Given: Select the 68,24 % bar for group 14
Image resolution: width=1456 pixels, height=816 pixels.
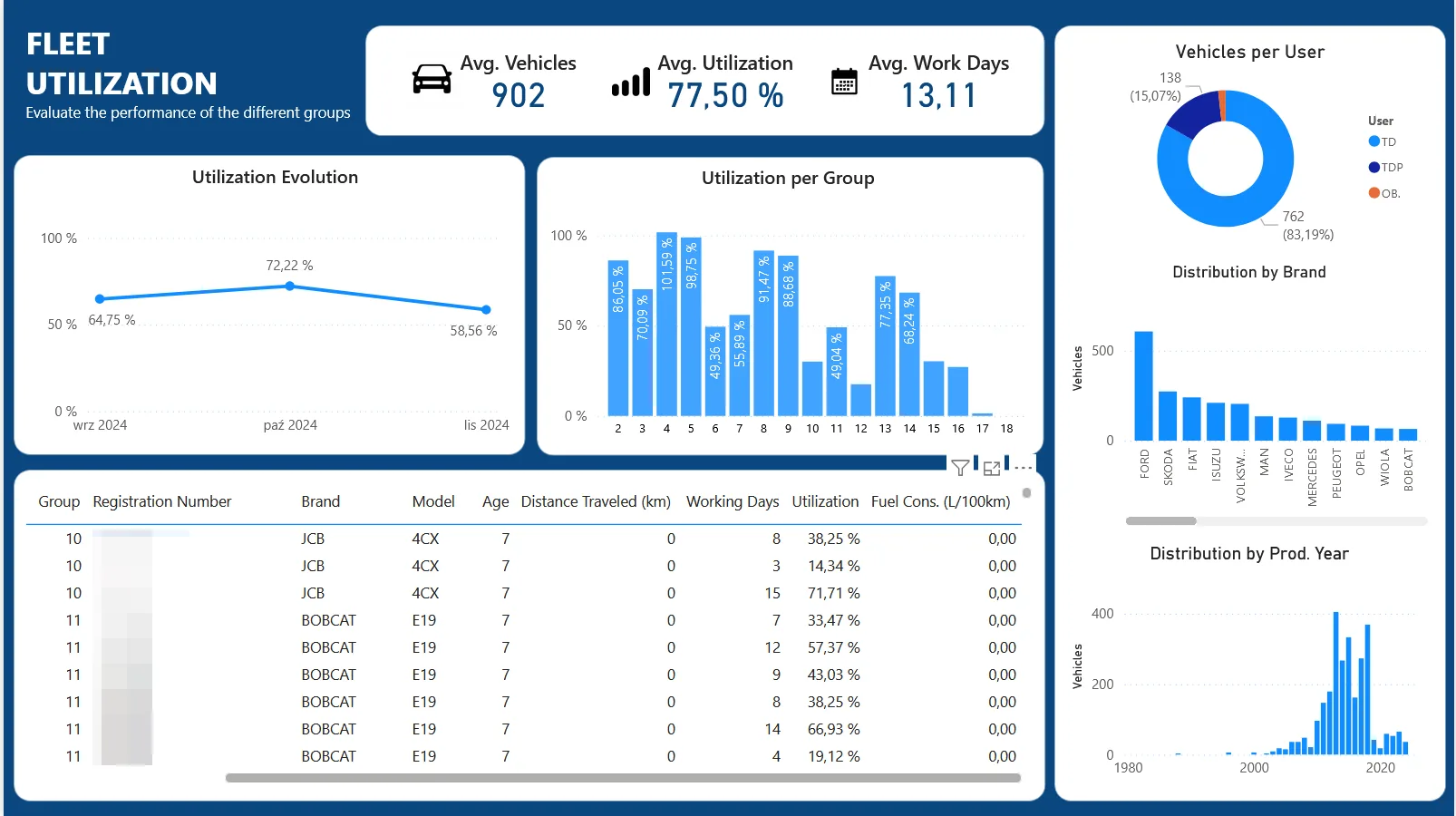Looking at the screenshot, I should pos(909,354).
